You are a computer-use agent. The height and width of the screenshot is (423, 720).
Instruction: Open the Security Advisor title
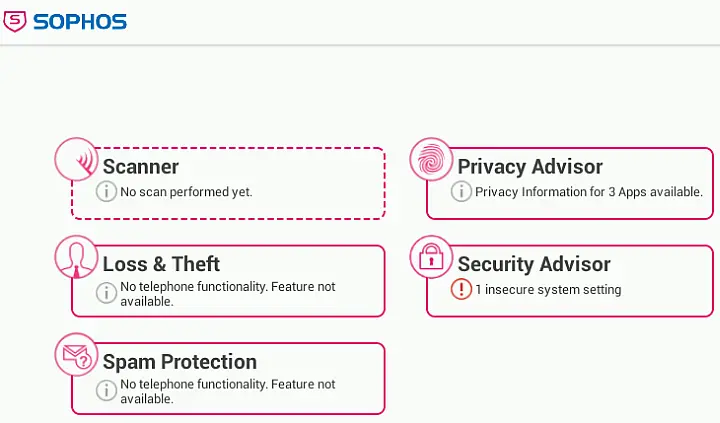534,264
